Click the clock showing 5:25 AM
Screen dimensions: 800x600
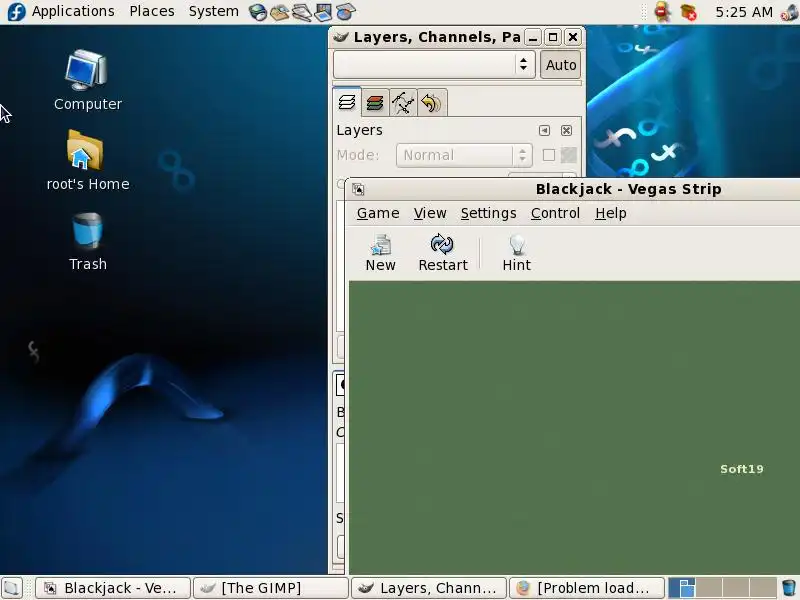point(743,12)
